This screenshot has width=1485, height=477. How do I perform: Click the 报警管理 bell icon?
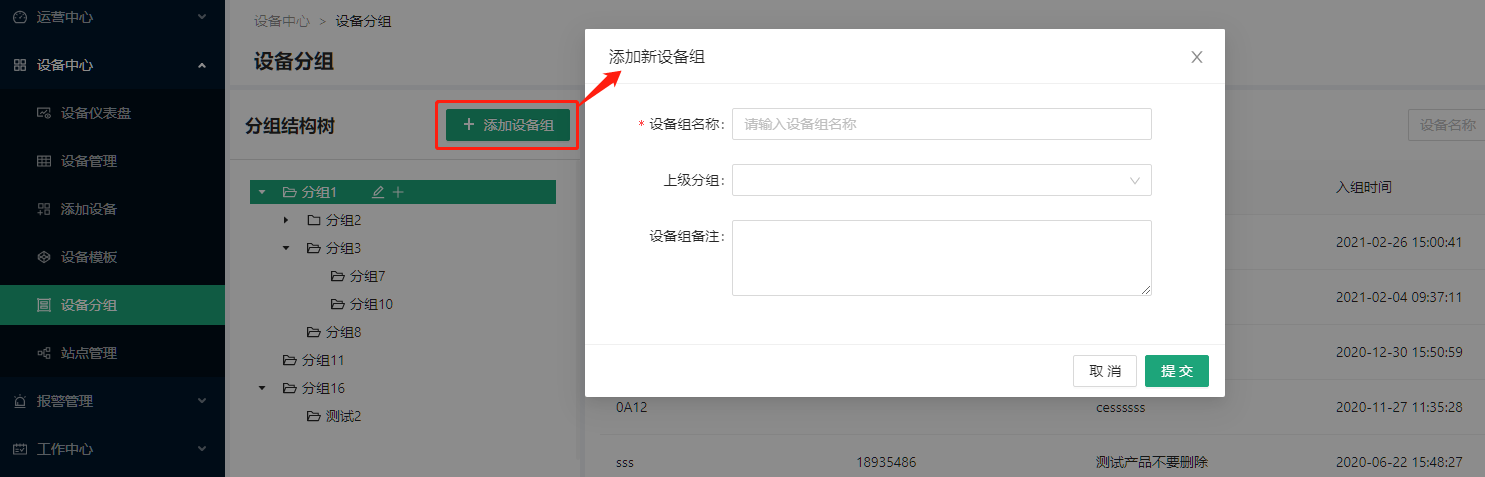tap(20, 401)
